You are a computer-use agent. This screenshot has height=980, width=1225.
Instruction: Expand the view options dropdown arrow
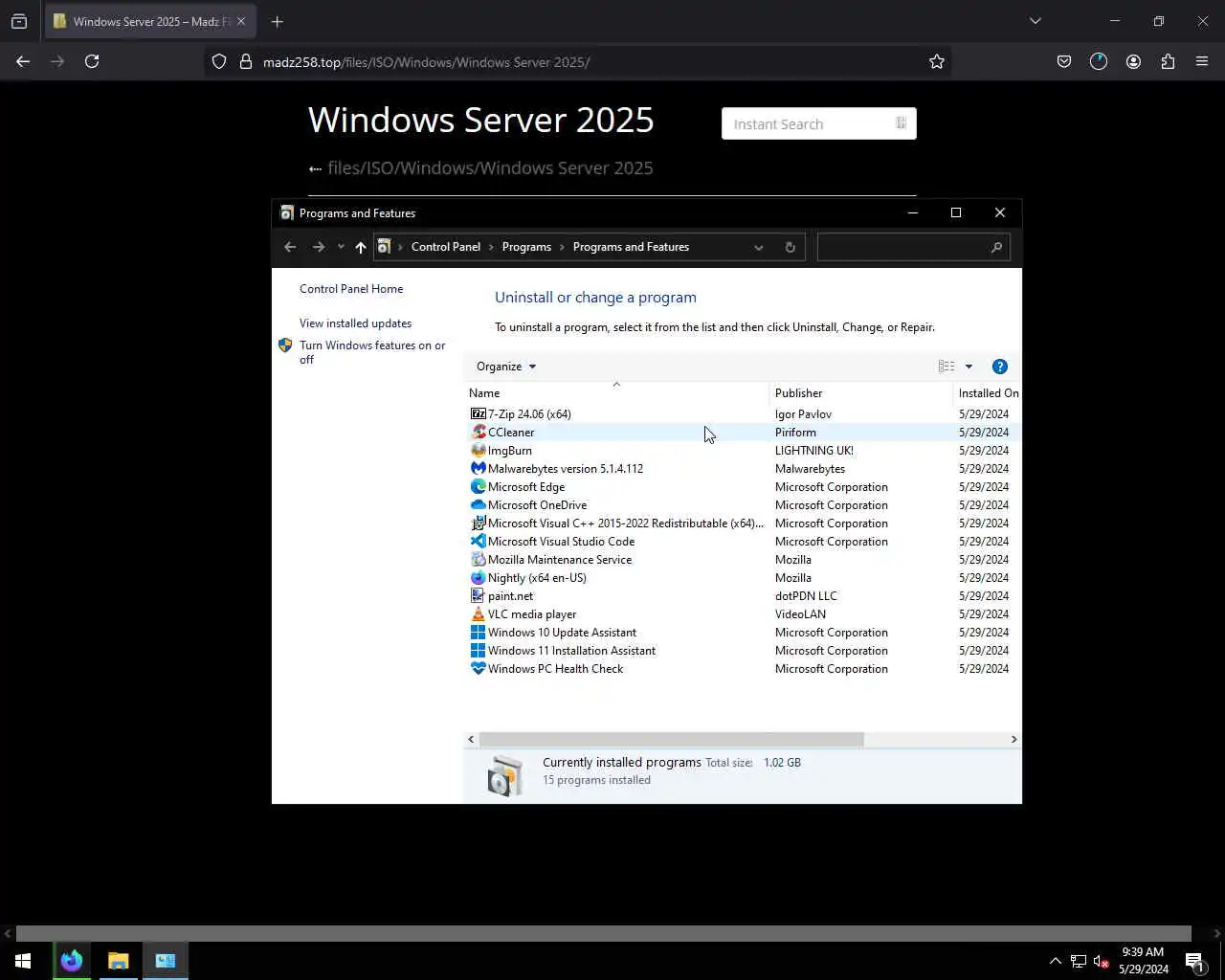click(969, 367)
